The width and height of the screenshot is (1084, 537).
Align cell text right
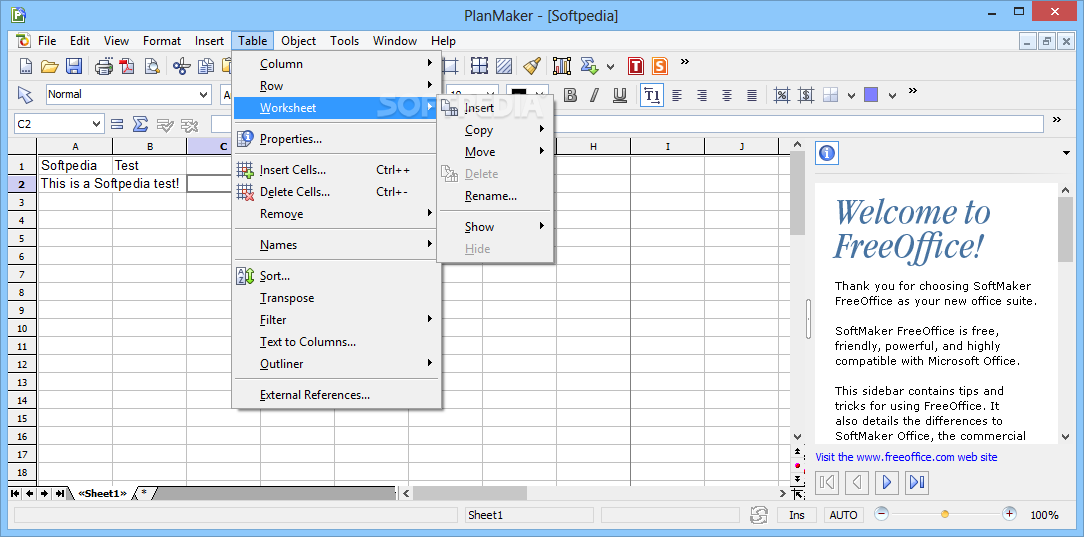[x=702, y=95]
